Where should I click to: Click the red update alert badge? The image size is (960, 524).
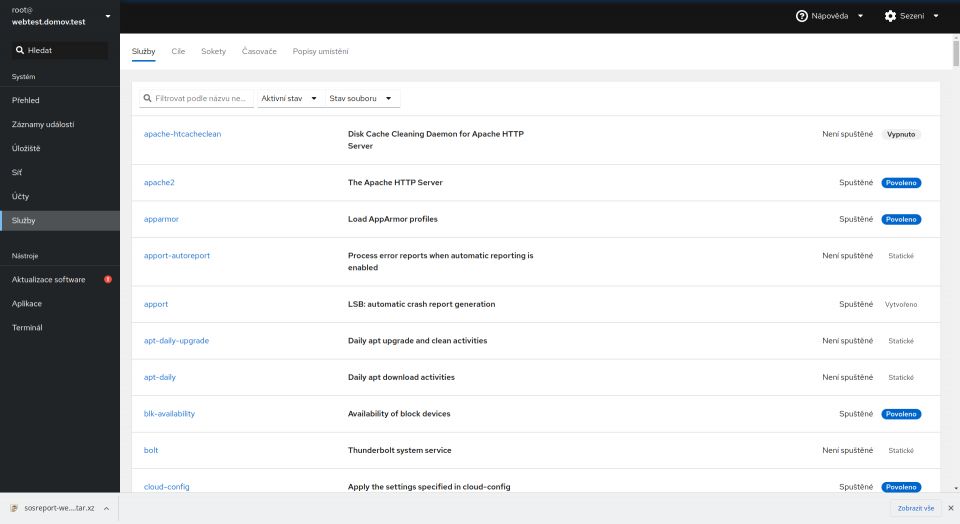point(108,279)
